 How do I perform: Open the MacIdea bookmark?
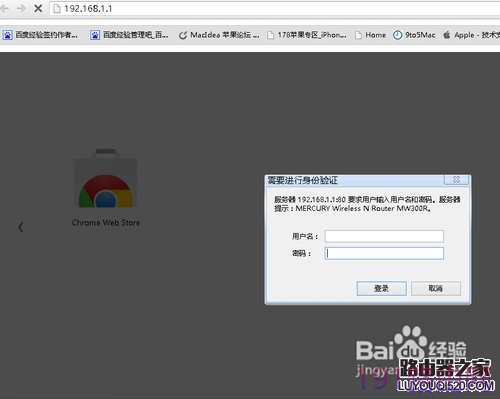(x=219, y=35)
